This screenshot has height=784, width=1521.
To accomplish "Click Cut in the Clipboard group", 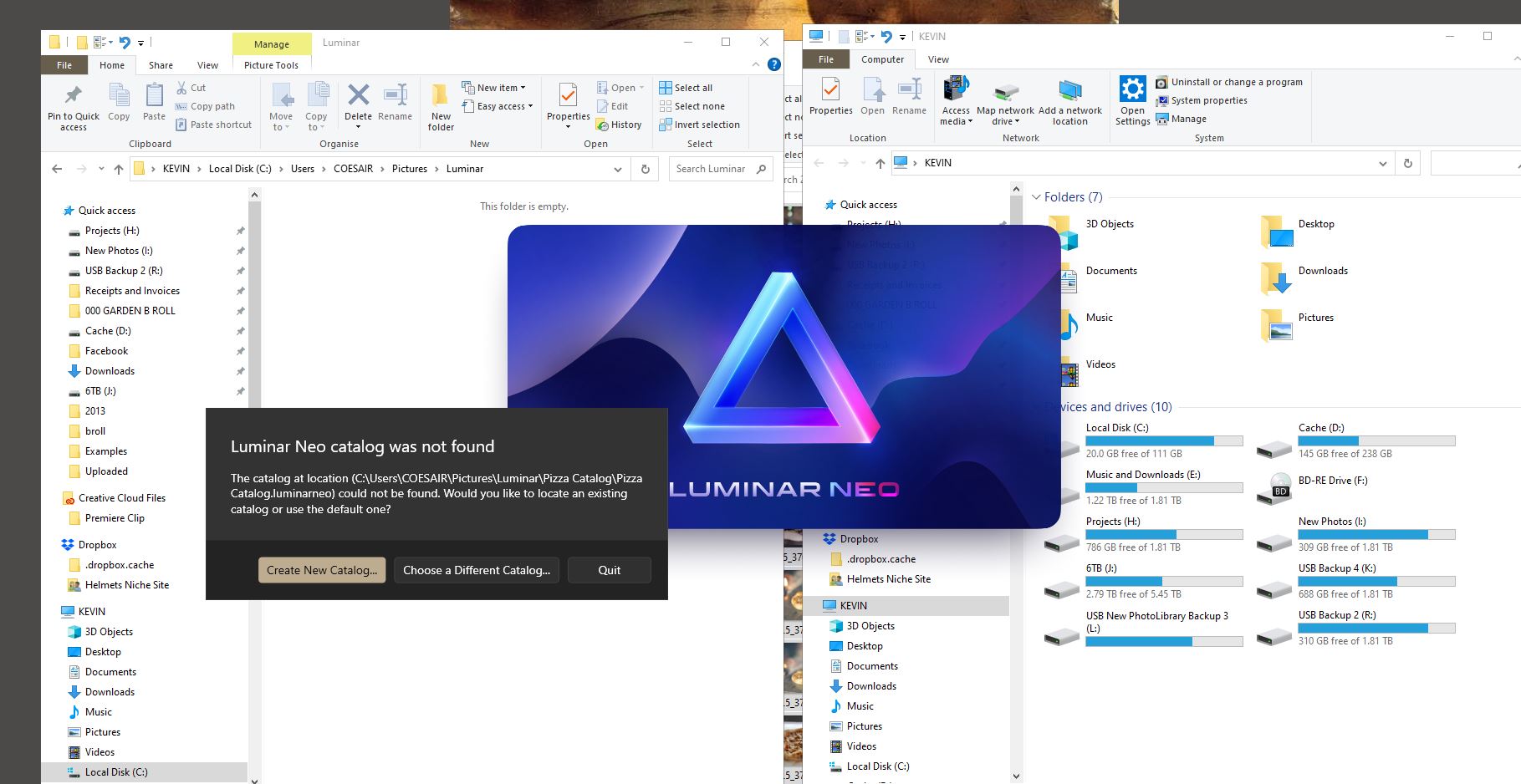I will [x=191, y=88].
